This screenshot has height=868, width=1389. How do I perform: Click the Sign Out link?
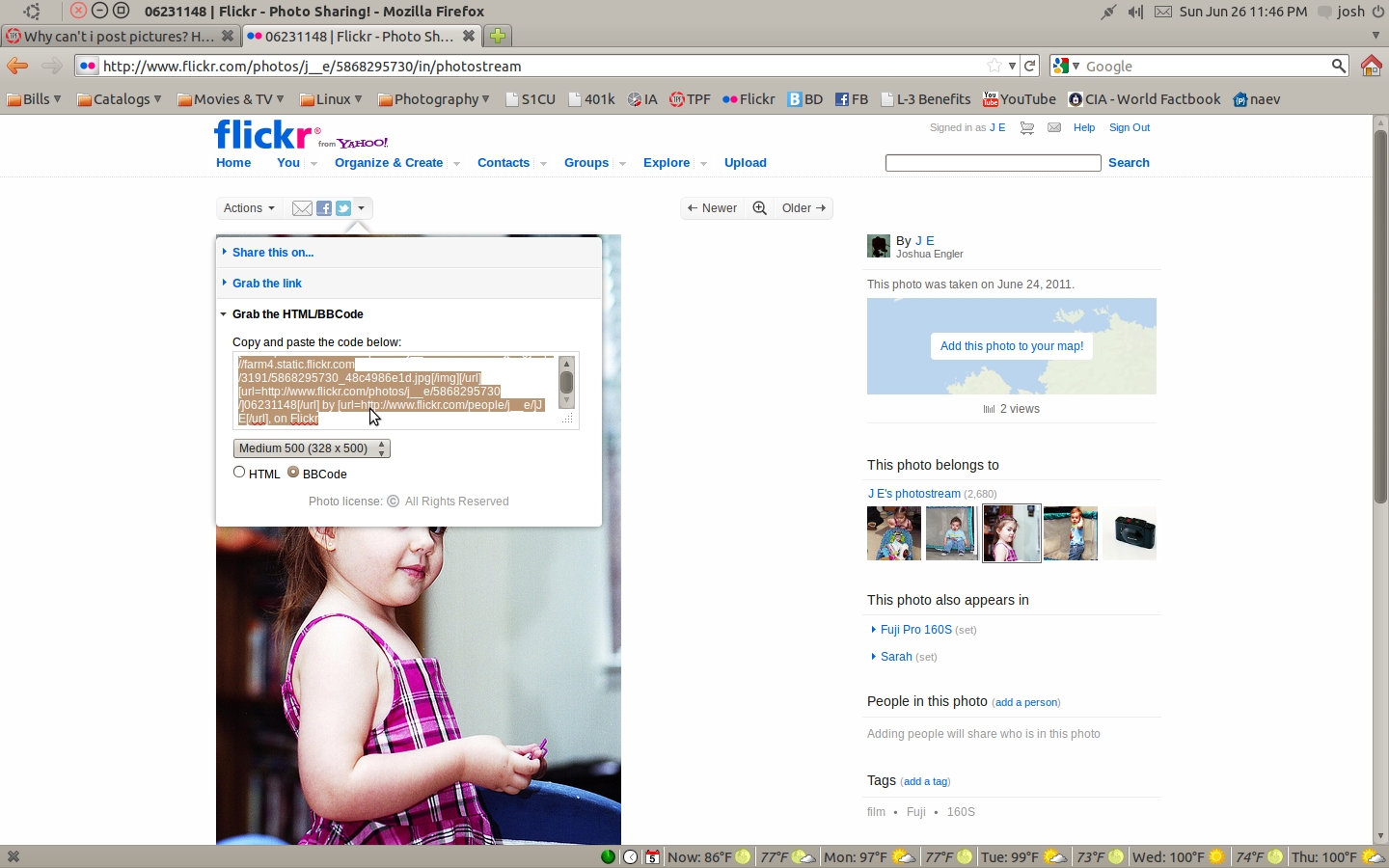click(1130, 128)
